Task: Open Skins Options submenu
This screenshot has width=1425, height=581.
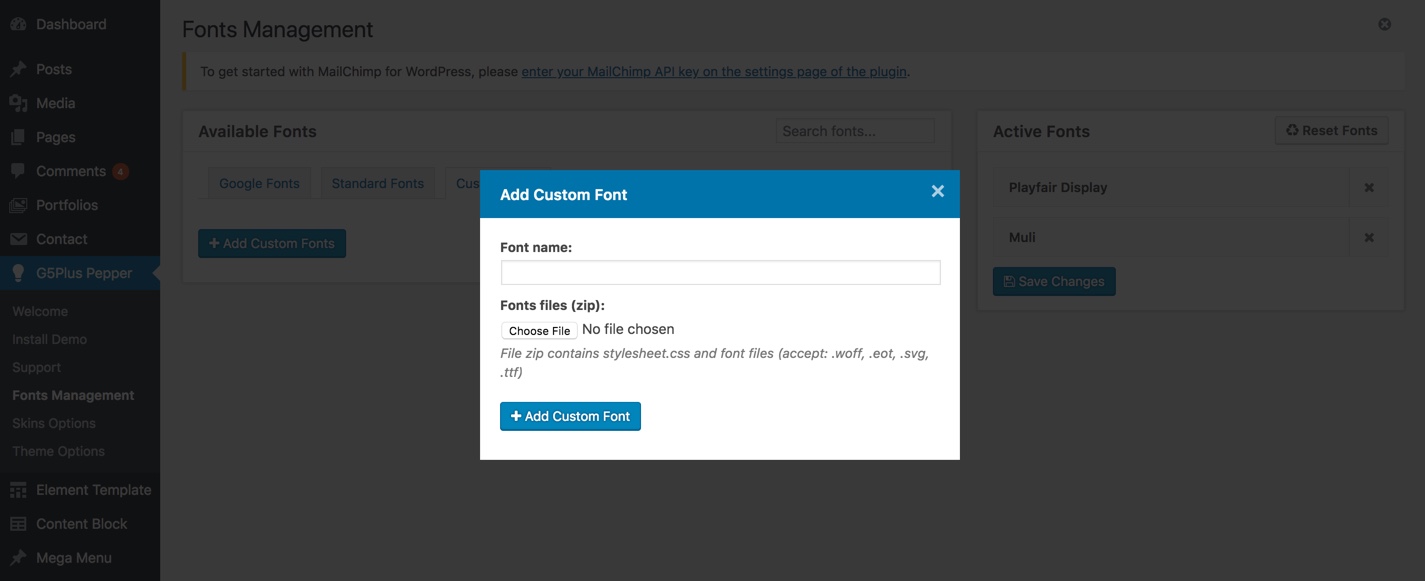Action: [x=54, y=423]
